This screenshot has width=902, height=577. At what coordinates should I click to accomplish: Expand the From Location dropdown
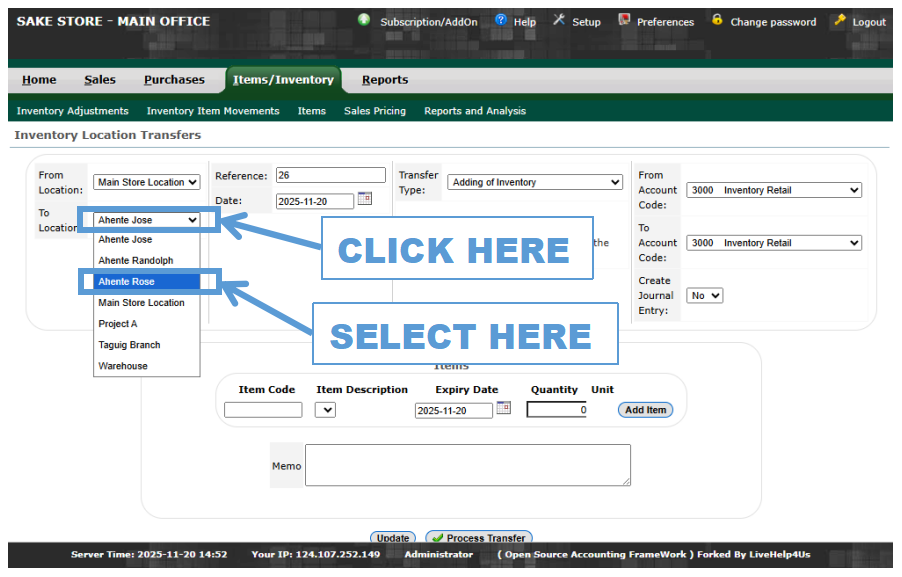click(147, 182)
